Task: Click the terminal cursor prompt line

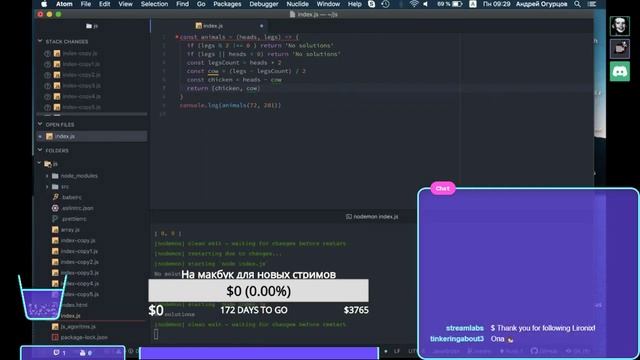Action: [x=156, y=334]
